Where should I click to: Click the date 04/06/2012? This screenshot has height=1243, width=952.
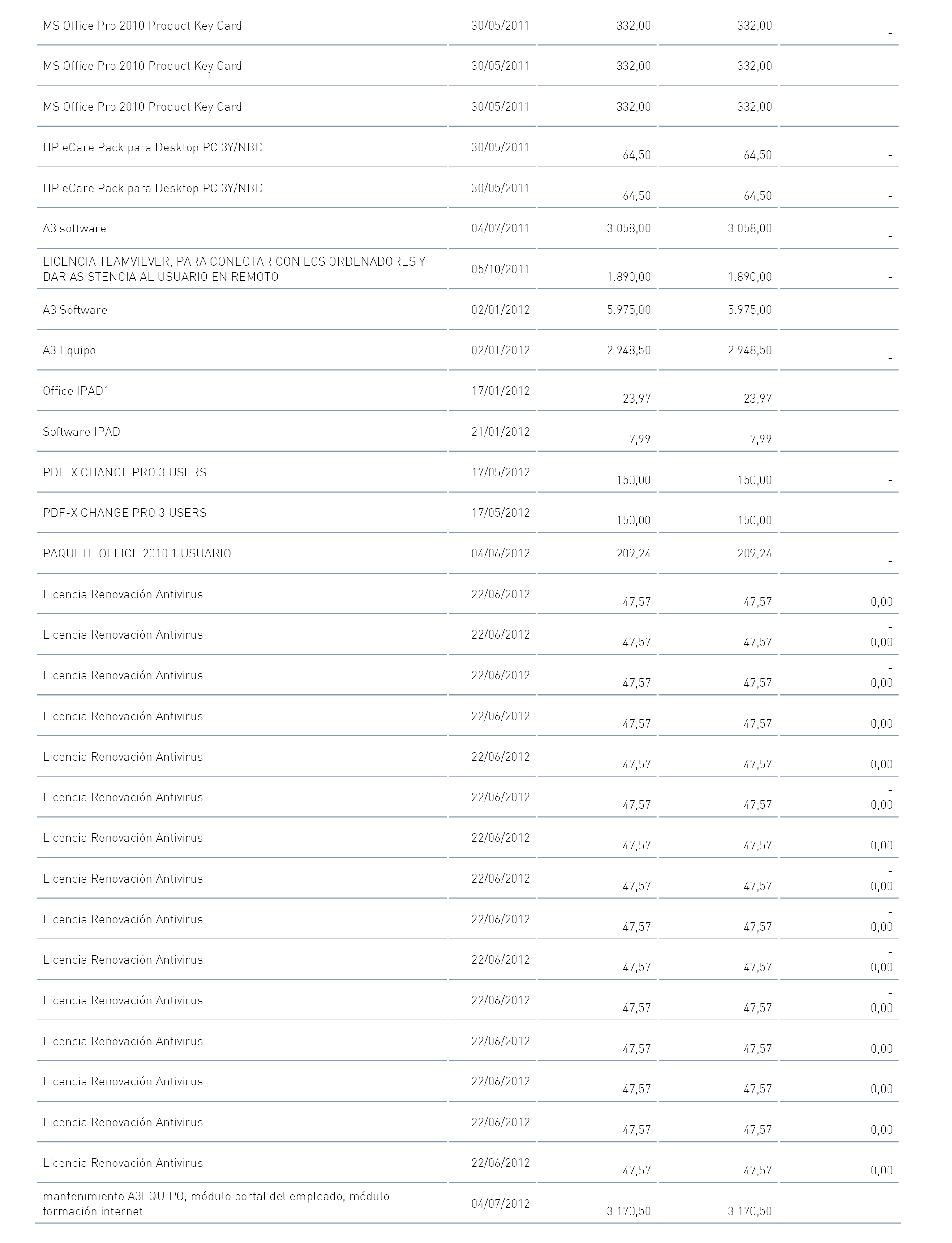pos(500,553)
